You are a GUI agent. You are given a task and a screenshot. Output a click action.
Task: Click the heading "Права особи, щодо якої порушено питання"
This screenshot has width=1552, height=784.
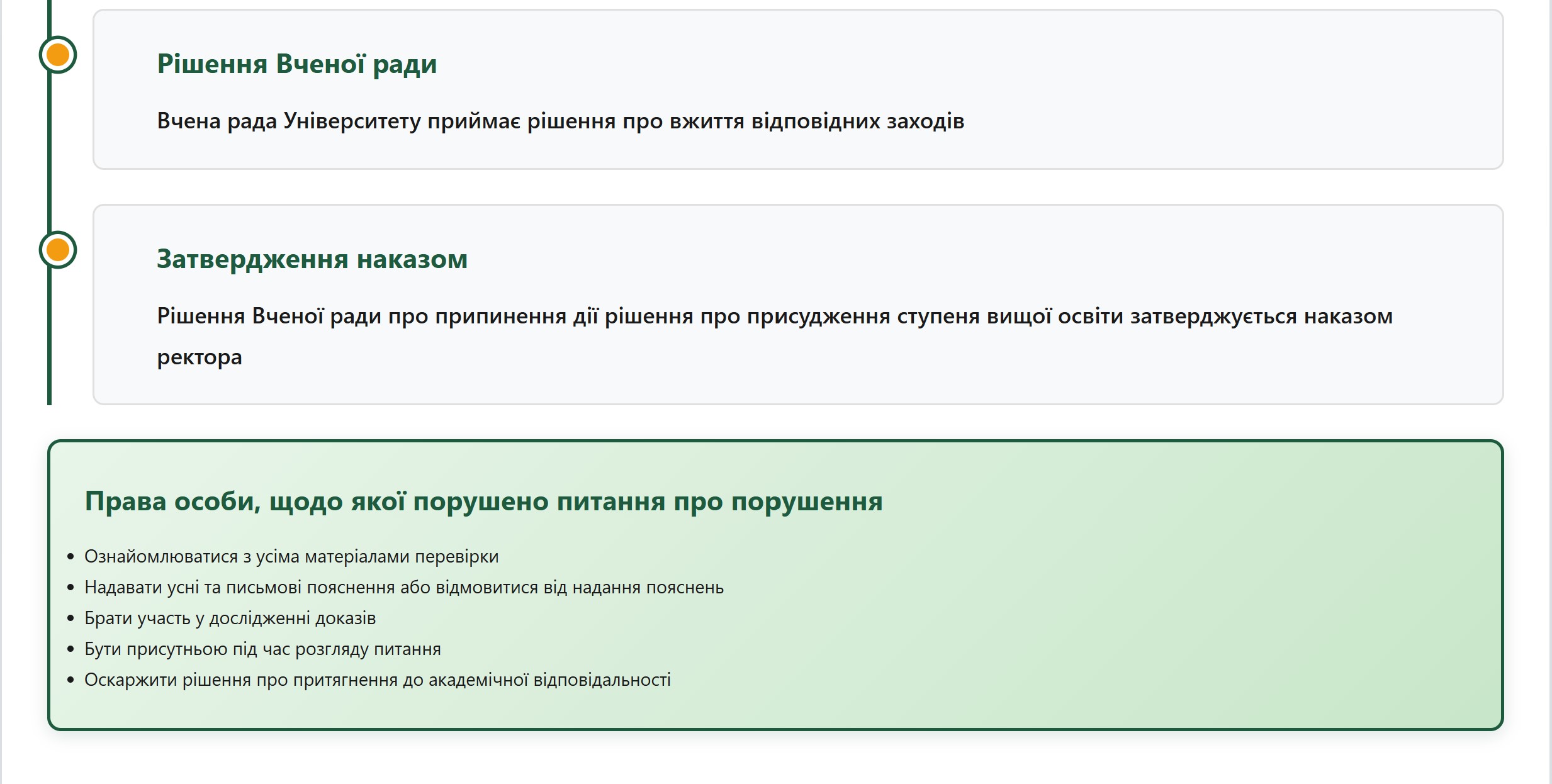coord(483,501)
